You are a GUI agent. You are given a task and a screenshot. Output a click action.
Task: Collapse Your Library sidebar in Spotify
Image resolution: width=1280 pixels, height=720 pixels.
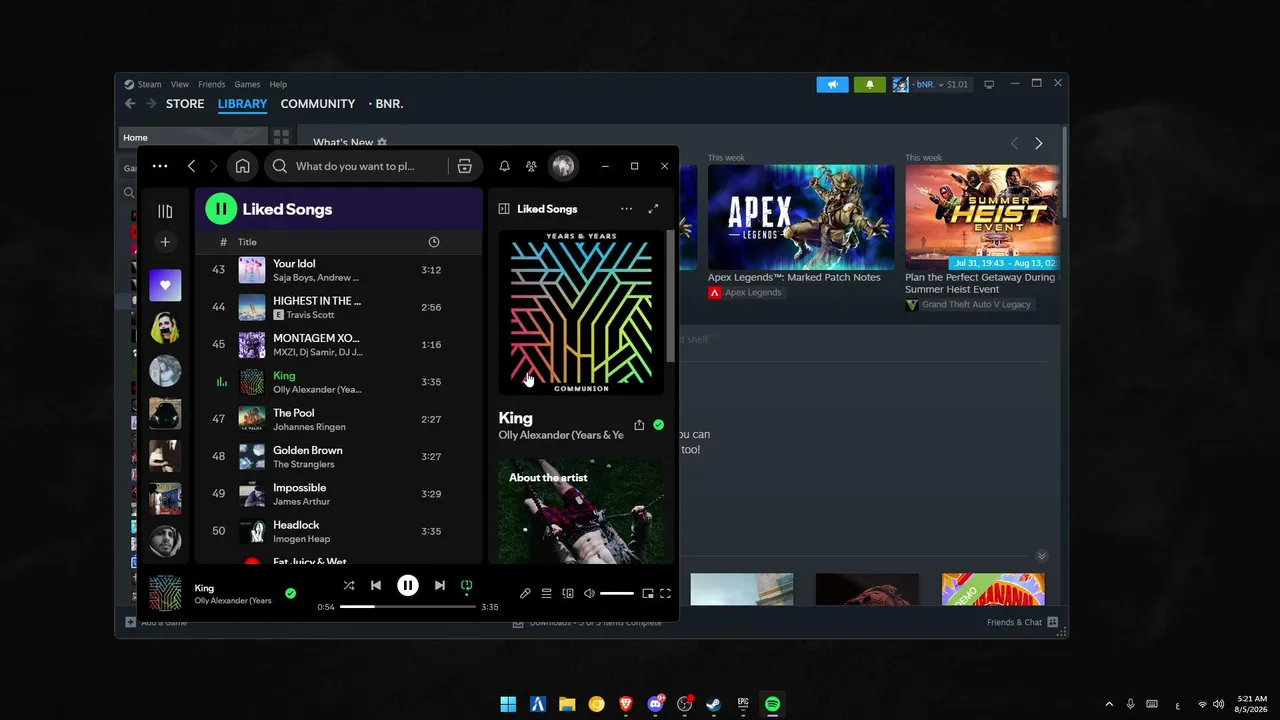(165, 211)
